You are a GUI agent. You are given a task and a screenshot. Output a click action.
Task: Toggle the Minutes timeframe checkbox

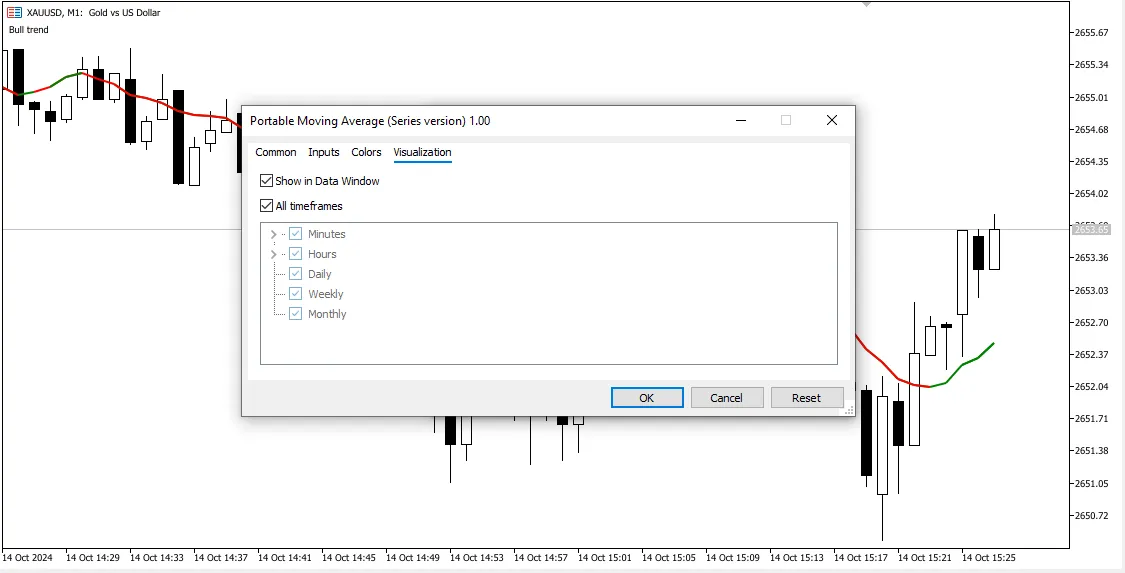295,234
